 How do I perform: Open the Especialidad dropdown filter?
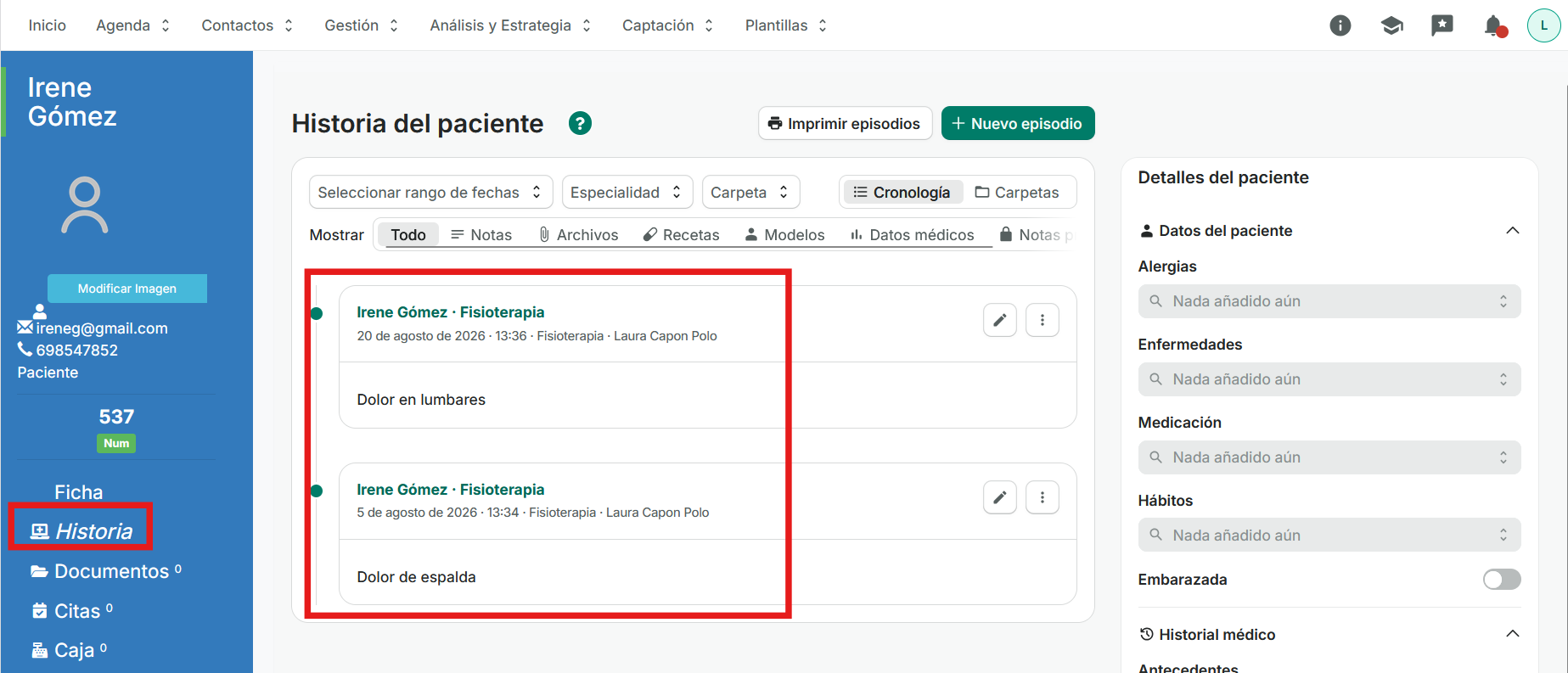(x=627, y=193)
